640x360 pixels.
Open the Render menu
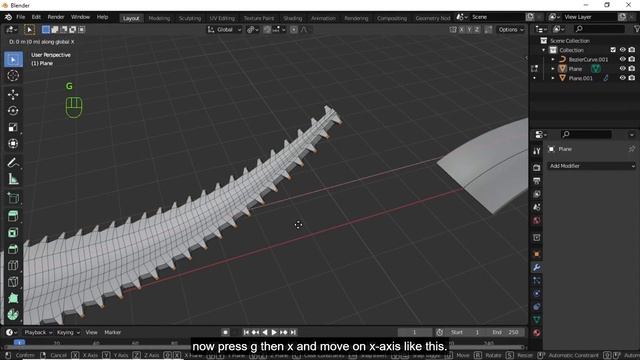[x=56, y=17]
